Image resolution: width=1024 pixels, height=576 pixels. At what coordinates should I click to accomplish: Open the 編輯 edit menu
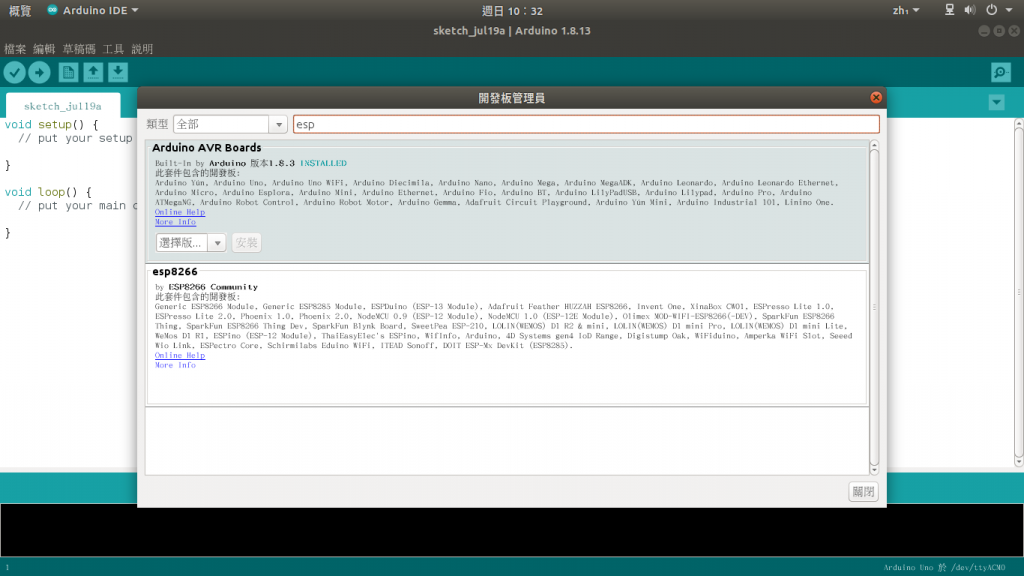[x=44, y=49]
